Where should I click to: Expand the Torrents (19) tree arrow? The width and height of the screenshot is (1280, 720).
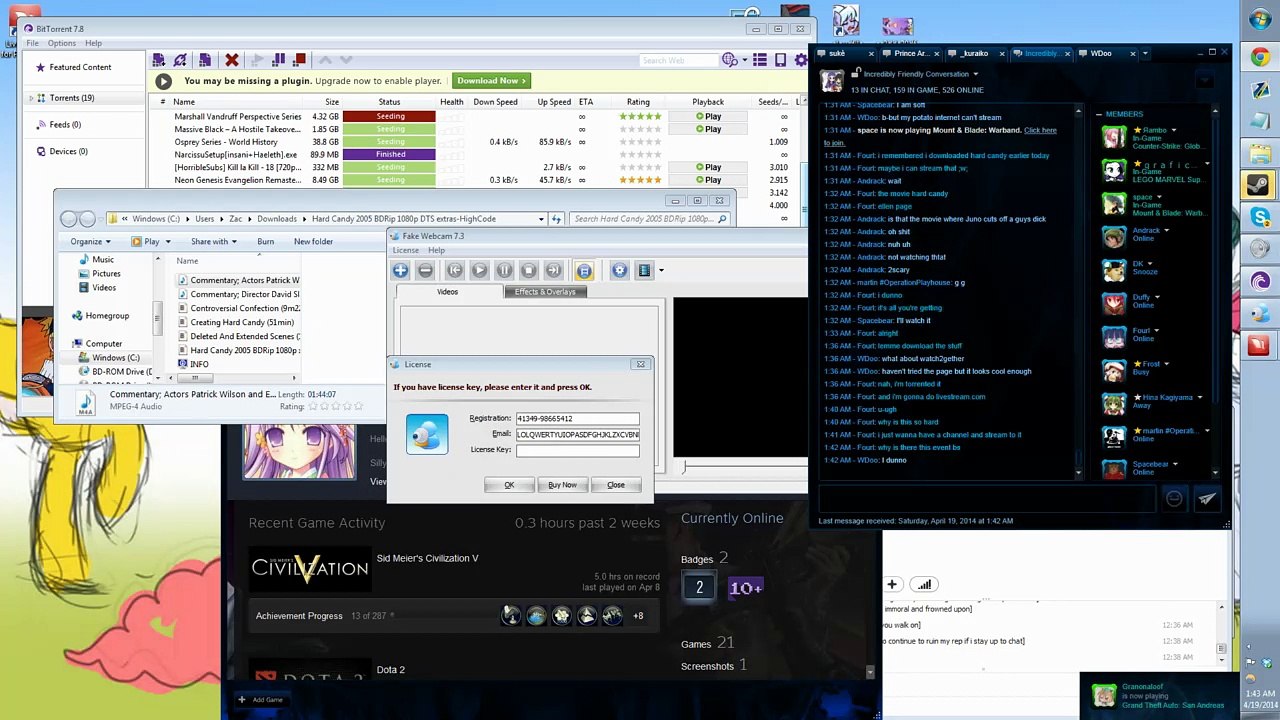pyautogui.click(x=31, y=98)
